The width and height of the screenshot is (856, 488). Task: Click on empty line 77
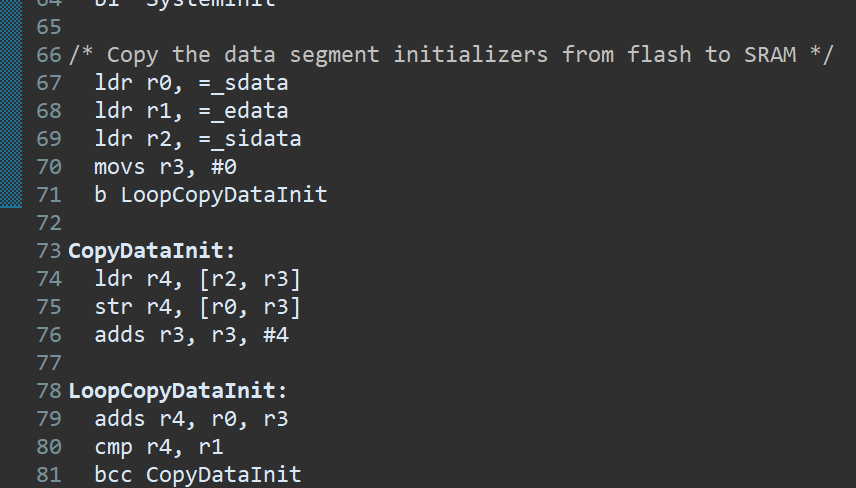click(437, 362)
